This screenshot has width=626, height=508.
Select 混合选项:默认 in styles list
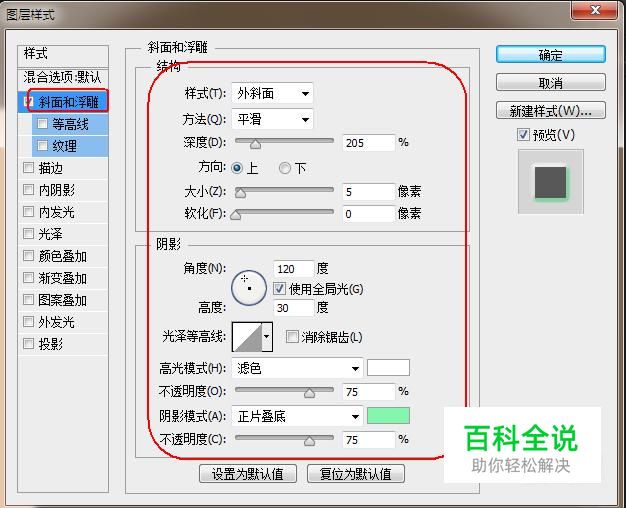click(63, 77)
